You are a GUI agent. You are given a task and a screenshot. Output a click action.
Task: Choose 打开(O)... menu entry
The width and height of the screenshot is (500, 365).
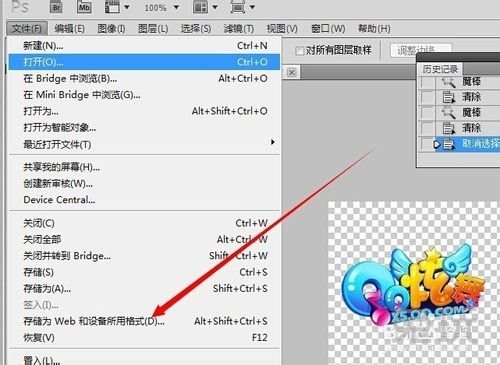[144, 62]
